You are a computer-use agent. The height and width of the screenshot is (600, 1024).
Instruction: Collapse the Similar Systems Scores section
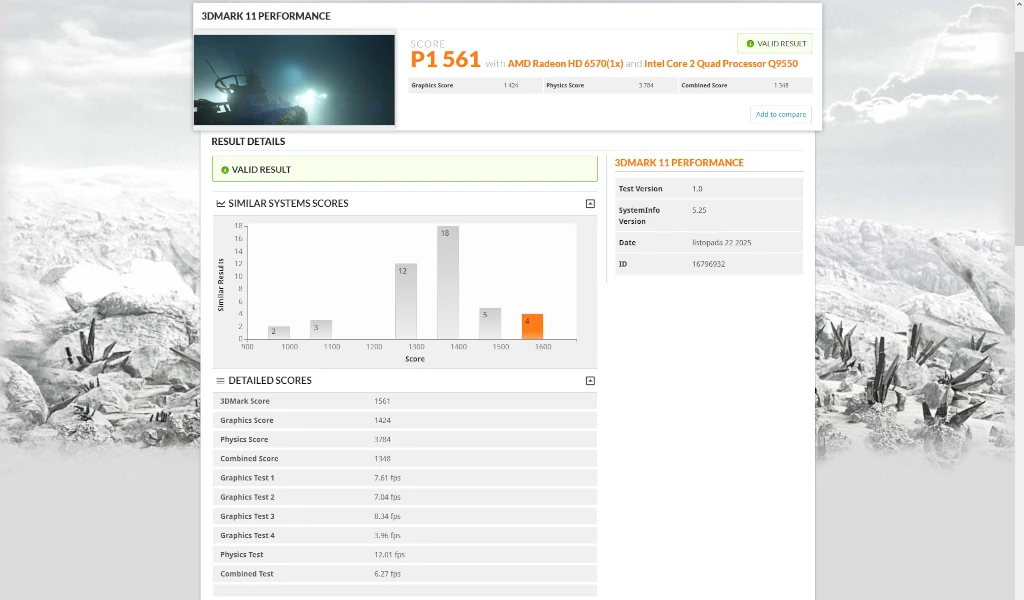click(x=590, y=204)
